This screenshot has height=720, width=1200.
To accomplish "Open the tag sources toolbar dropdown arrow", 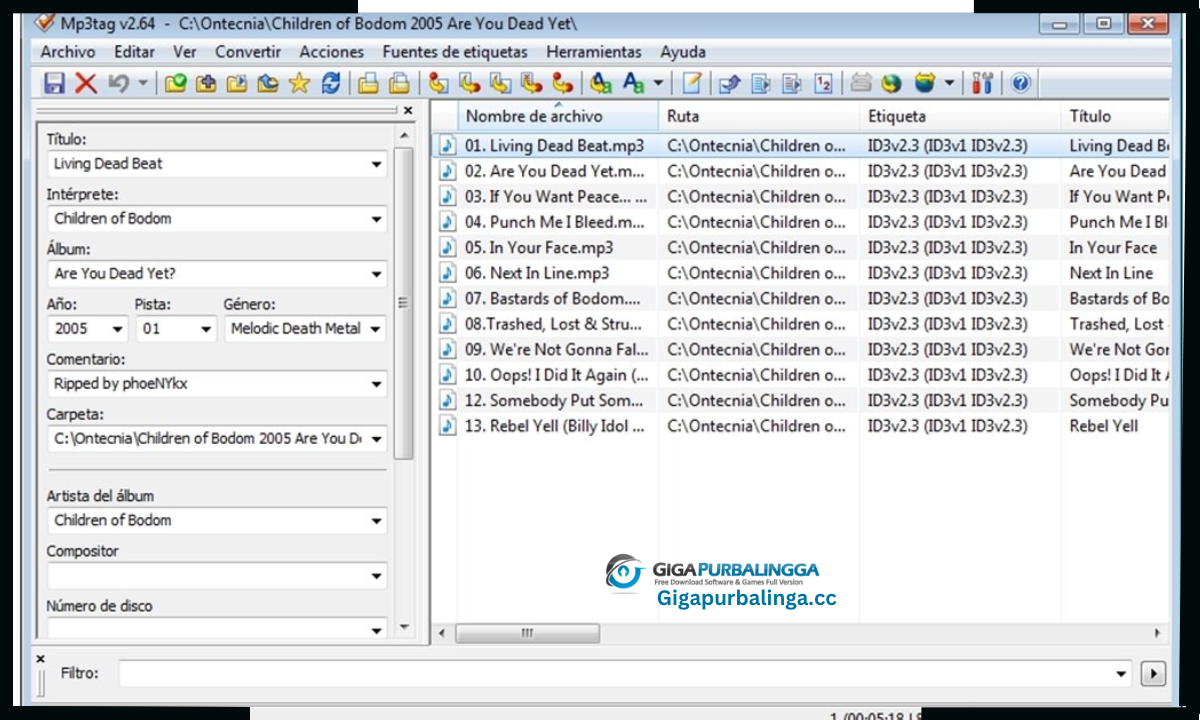I will (x=949, y=84).
